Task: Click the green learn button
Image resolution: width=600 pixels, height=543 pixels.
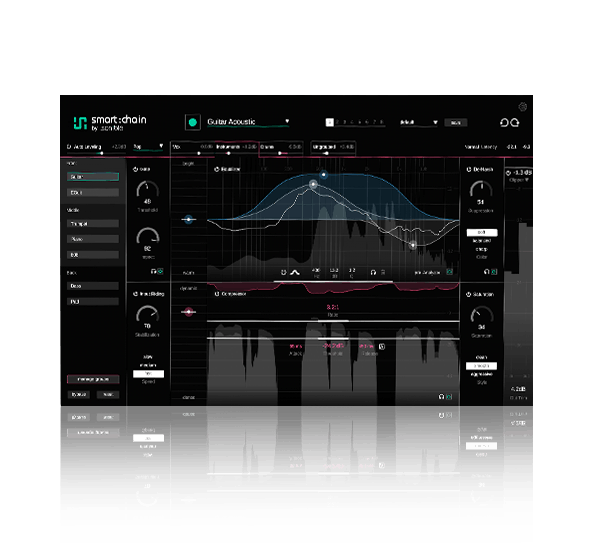Action: pyautogui.click(x=192, y=122)
